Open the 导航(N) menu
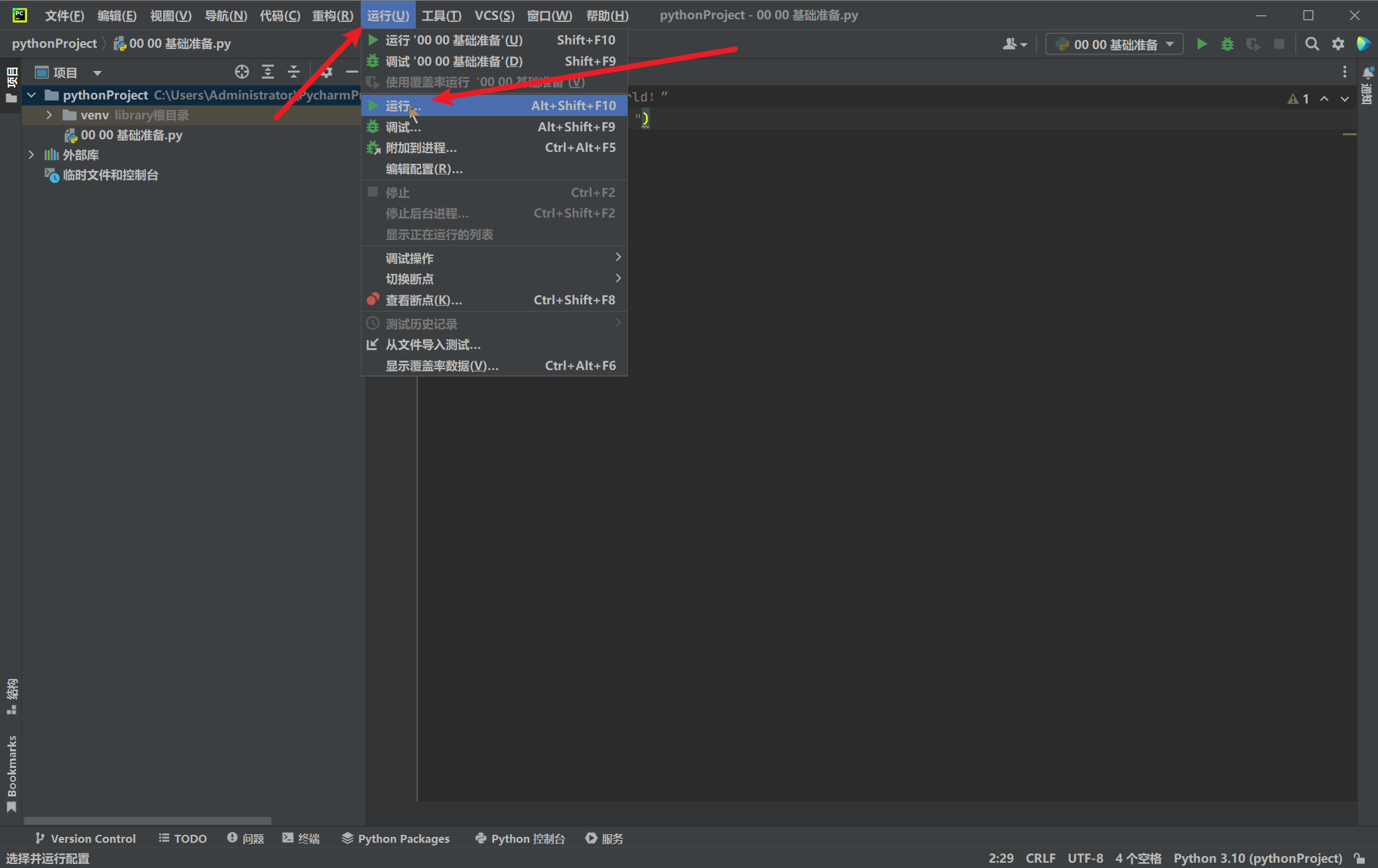1378x868 pixels. point(225,15)
